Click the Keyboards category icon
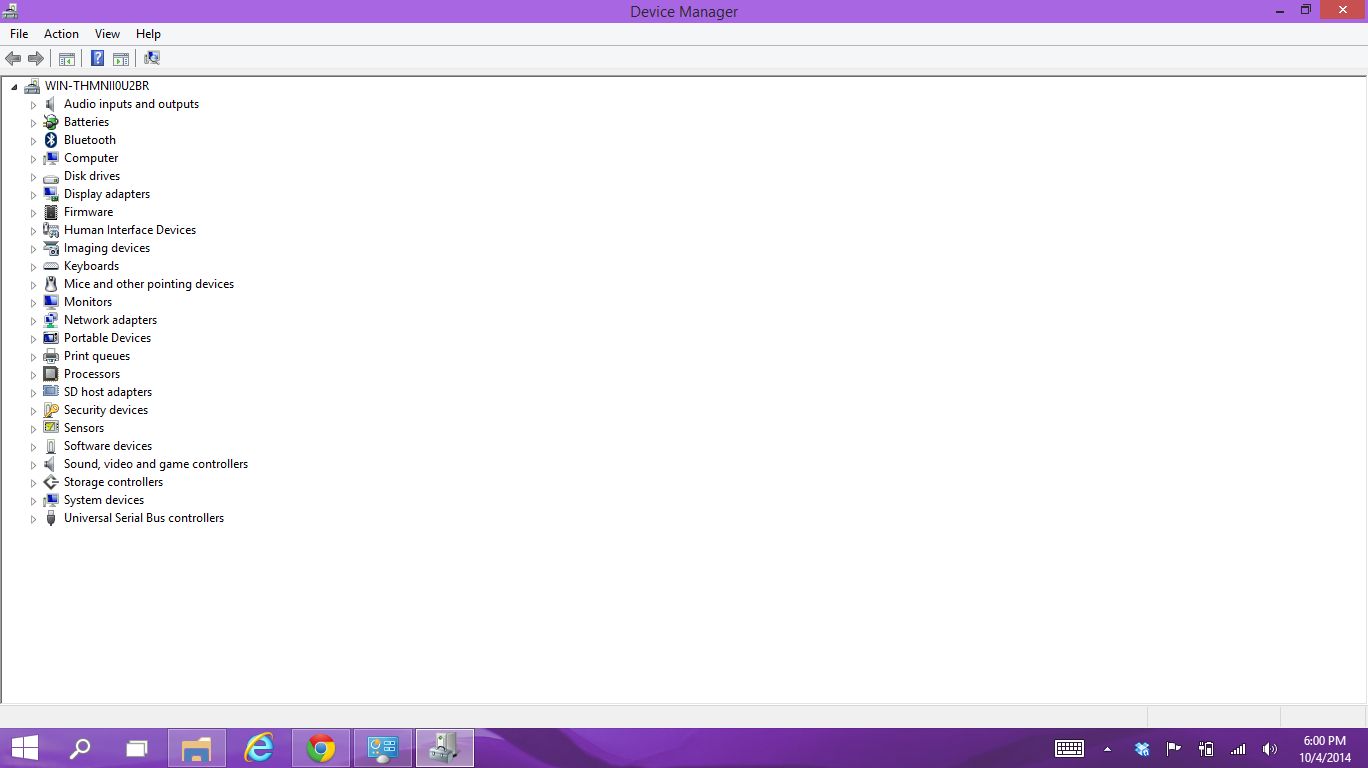1368x768 pixels. click(51, 266)
